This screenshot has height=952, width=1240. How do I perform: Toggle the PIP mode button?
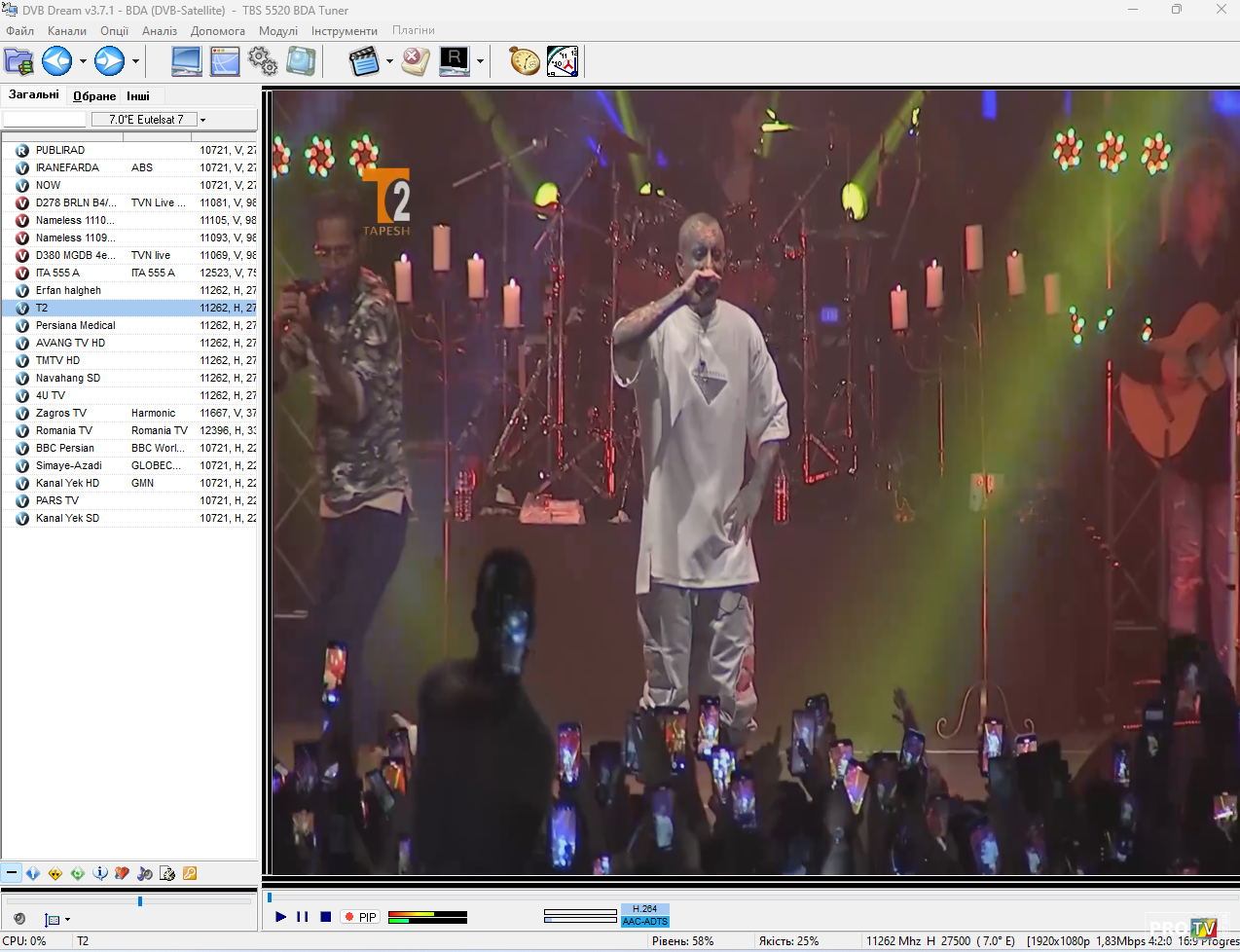pyautogui.click(x=360, y=917)
